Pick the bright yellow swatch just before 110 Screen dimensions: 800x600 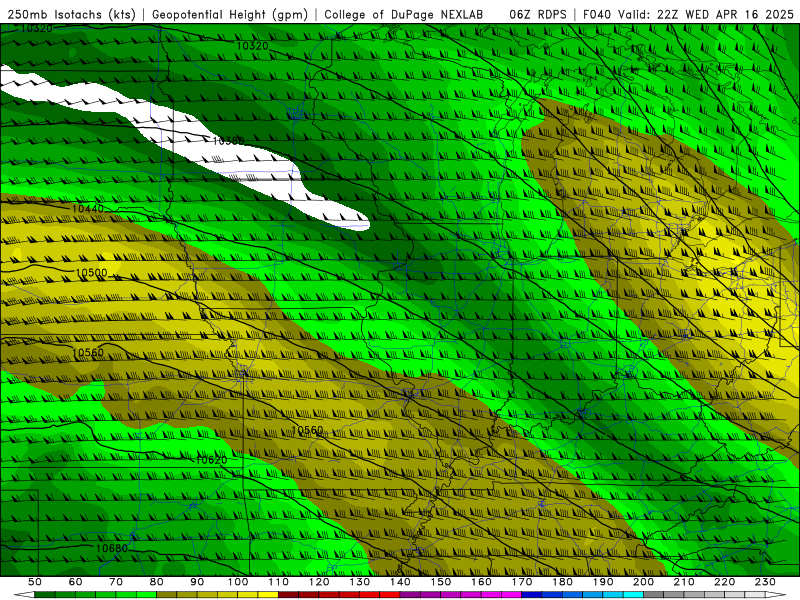(268, 595)
